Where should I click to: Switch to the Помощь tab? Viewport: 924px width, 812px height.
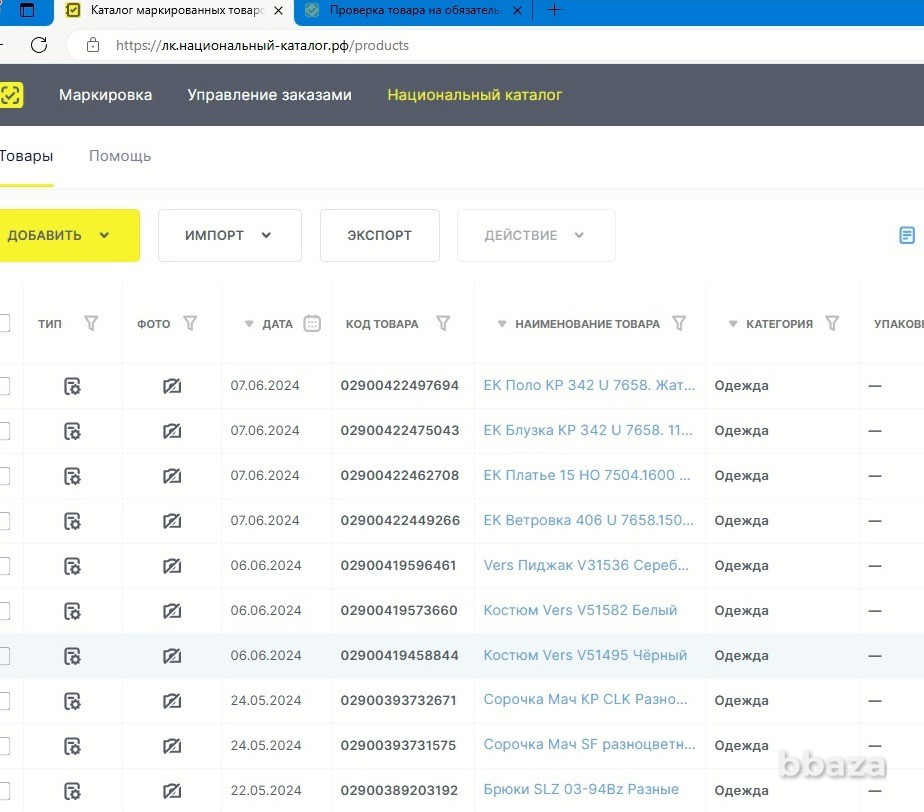[x=120, y=156]
